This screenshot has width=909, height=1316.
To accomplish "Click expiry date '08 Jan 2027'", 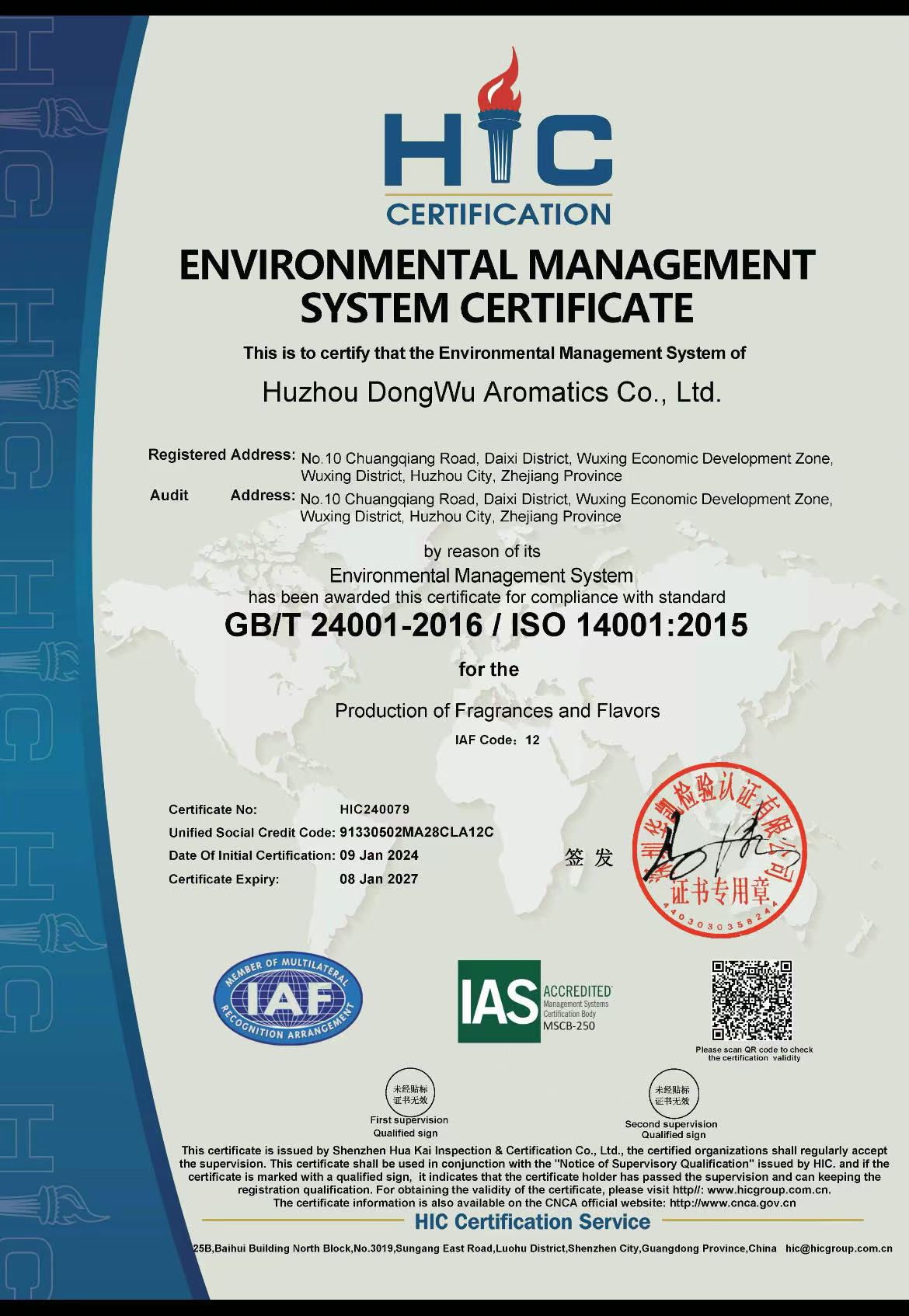I will click(x=379, y=879).
